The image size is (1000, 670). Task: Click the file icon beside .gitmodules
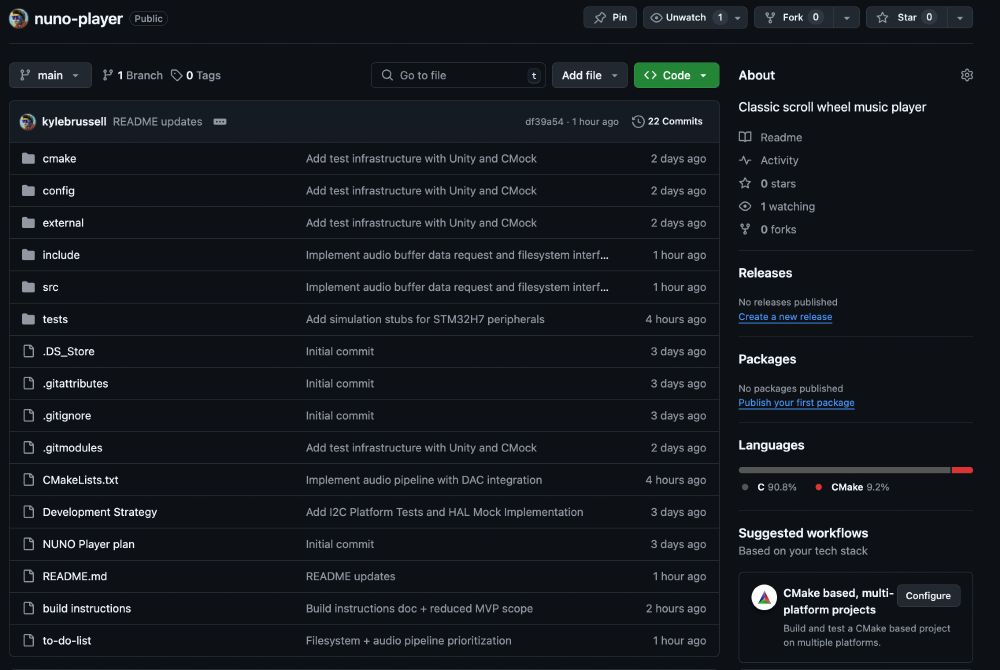[28, 448]
